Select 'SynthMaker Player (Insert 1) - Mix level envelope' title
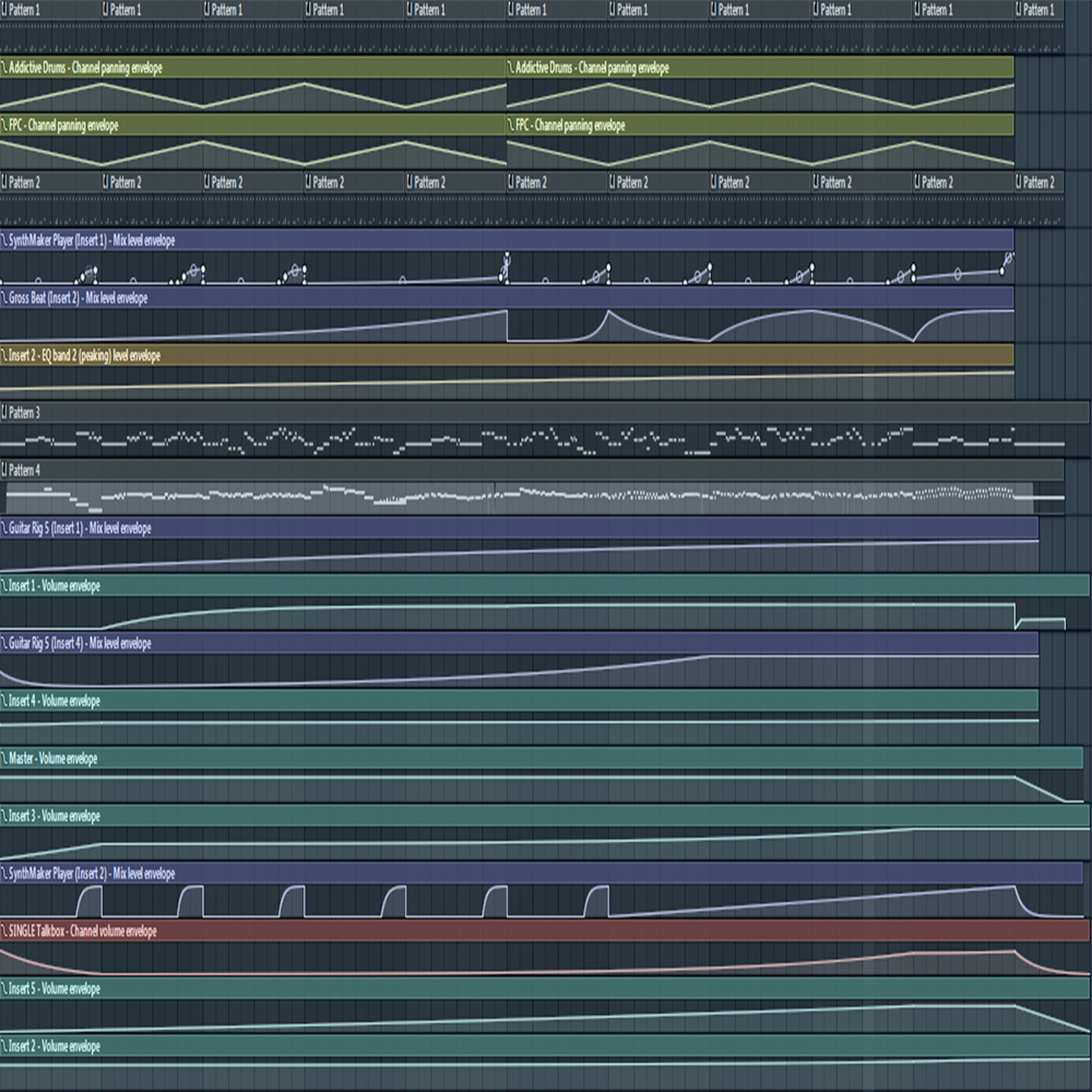 click(92, 240)
